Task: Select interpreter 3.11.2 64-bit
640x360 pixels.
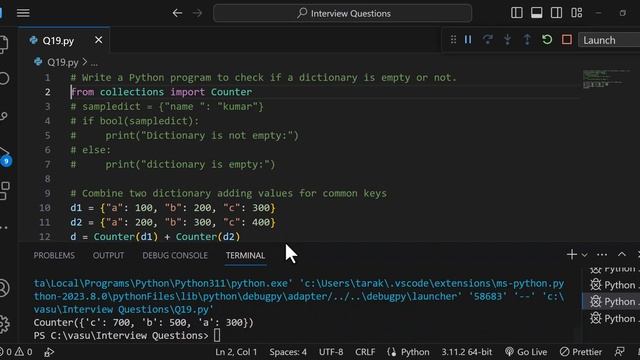Action: 467,352
